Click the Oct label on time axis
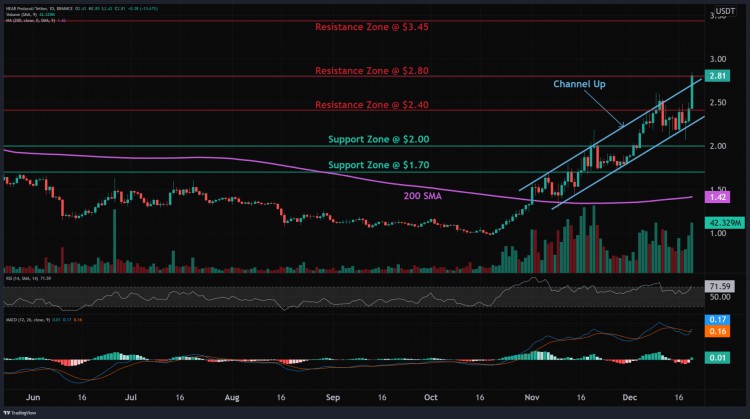750x419 pixels. point(431,397)
